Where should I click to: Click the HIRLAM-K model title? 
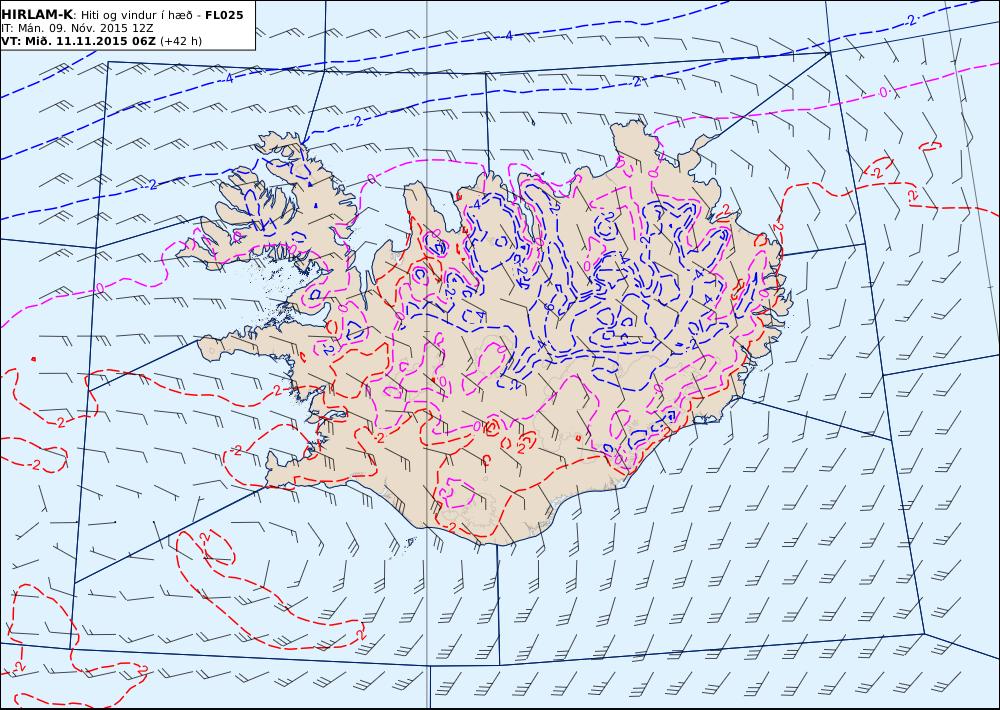tap(37, 15)
